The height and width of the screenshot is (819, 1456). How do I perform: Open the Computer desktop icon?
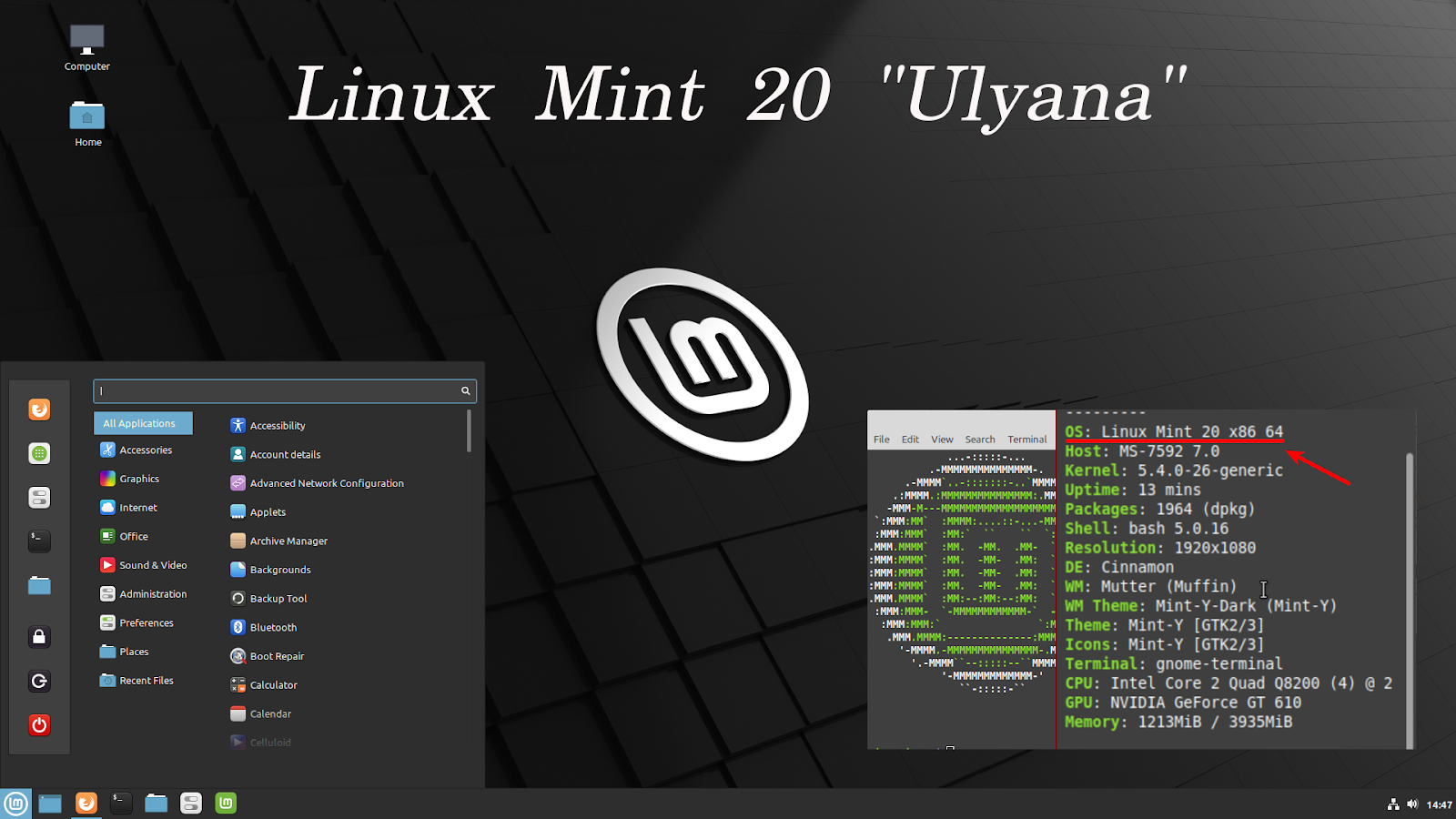click(x=87, y=47)
